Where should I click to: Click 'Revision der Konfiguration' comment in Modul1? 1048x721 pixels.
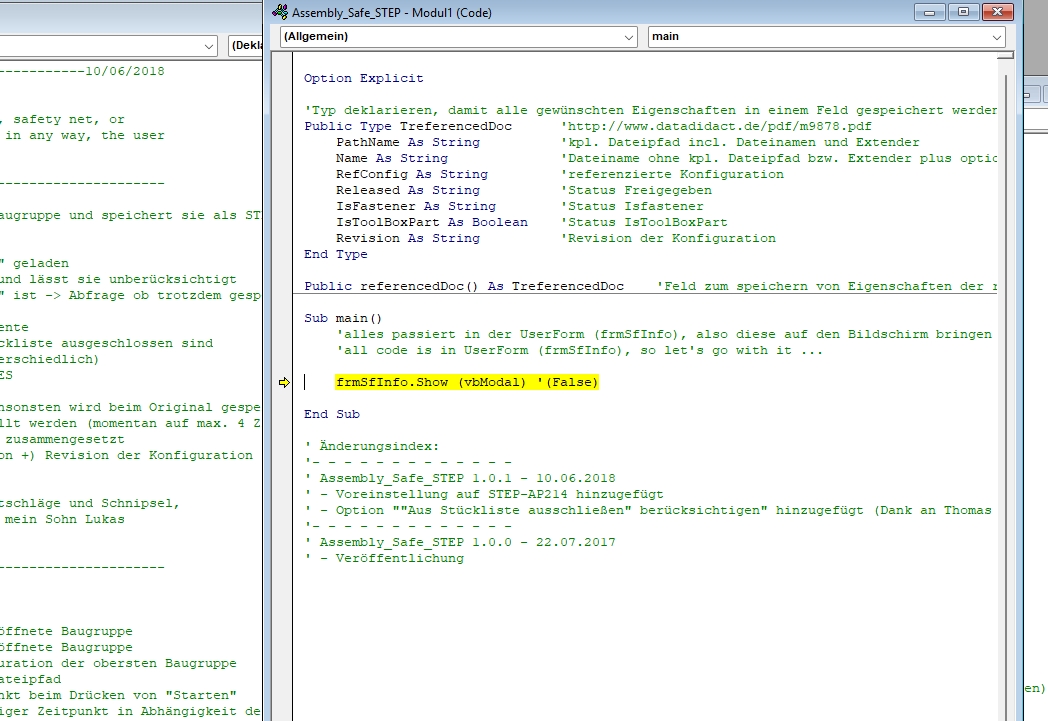coord(668,239)
